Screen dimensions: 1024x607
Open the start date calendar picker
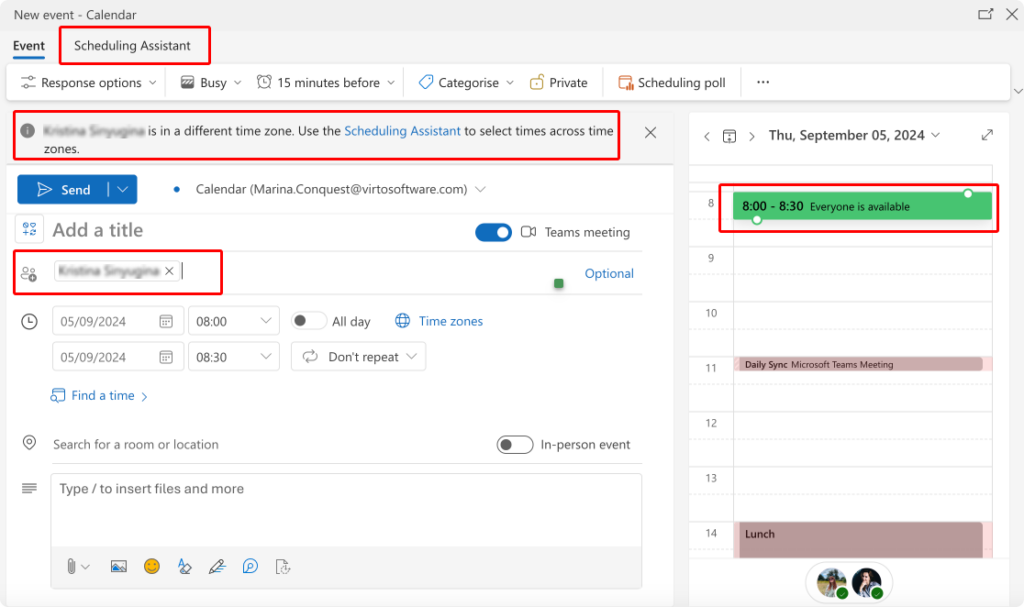(x=166, y=321)
